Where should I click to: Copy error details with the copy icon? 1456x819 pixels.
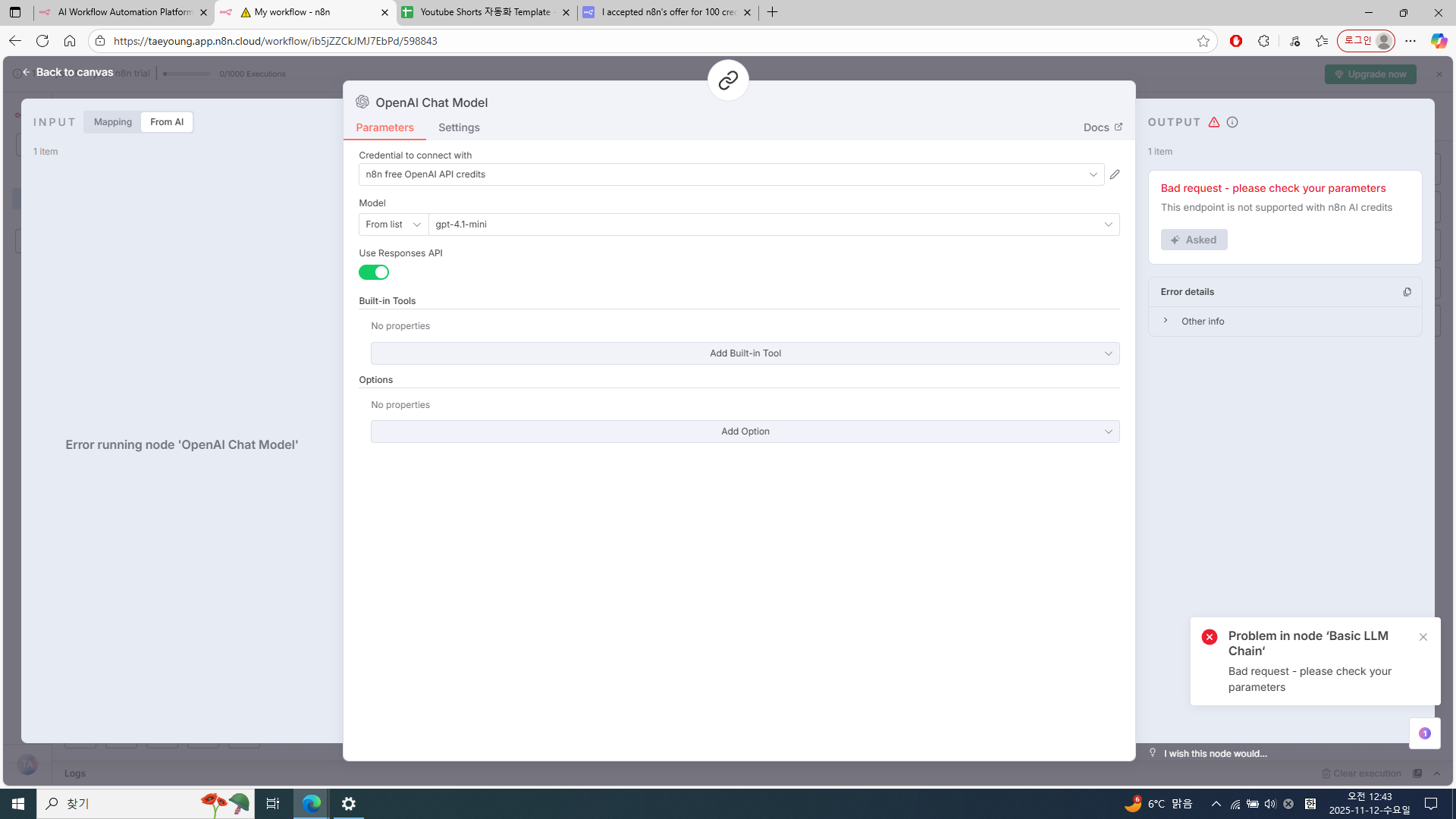[1407, 292]
